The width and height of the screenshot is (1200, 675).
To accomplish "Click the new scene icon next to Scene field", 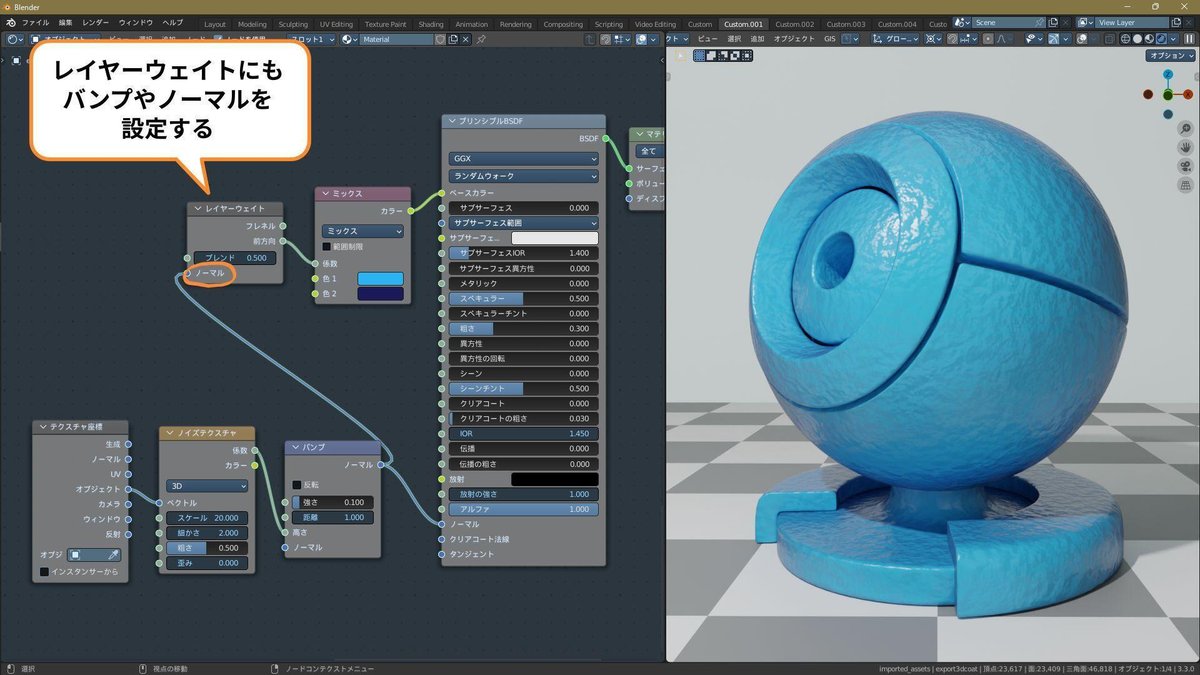I will (1053, 22).
